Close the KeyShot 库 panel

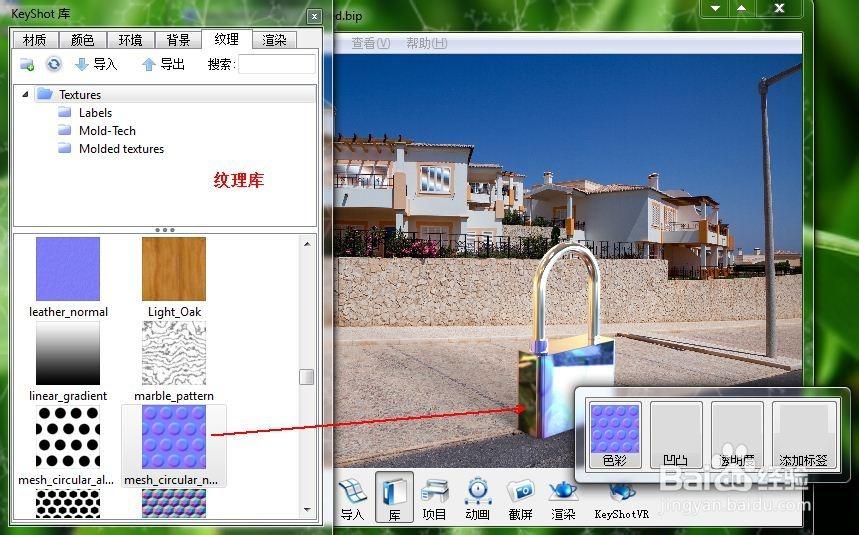(x=314, y=16)
